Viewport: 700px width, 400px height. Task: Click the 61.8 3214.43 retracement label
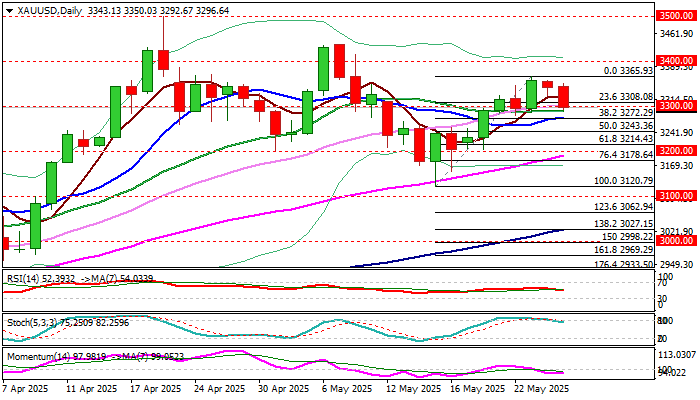point(626,139)
